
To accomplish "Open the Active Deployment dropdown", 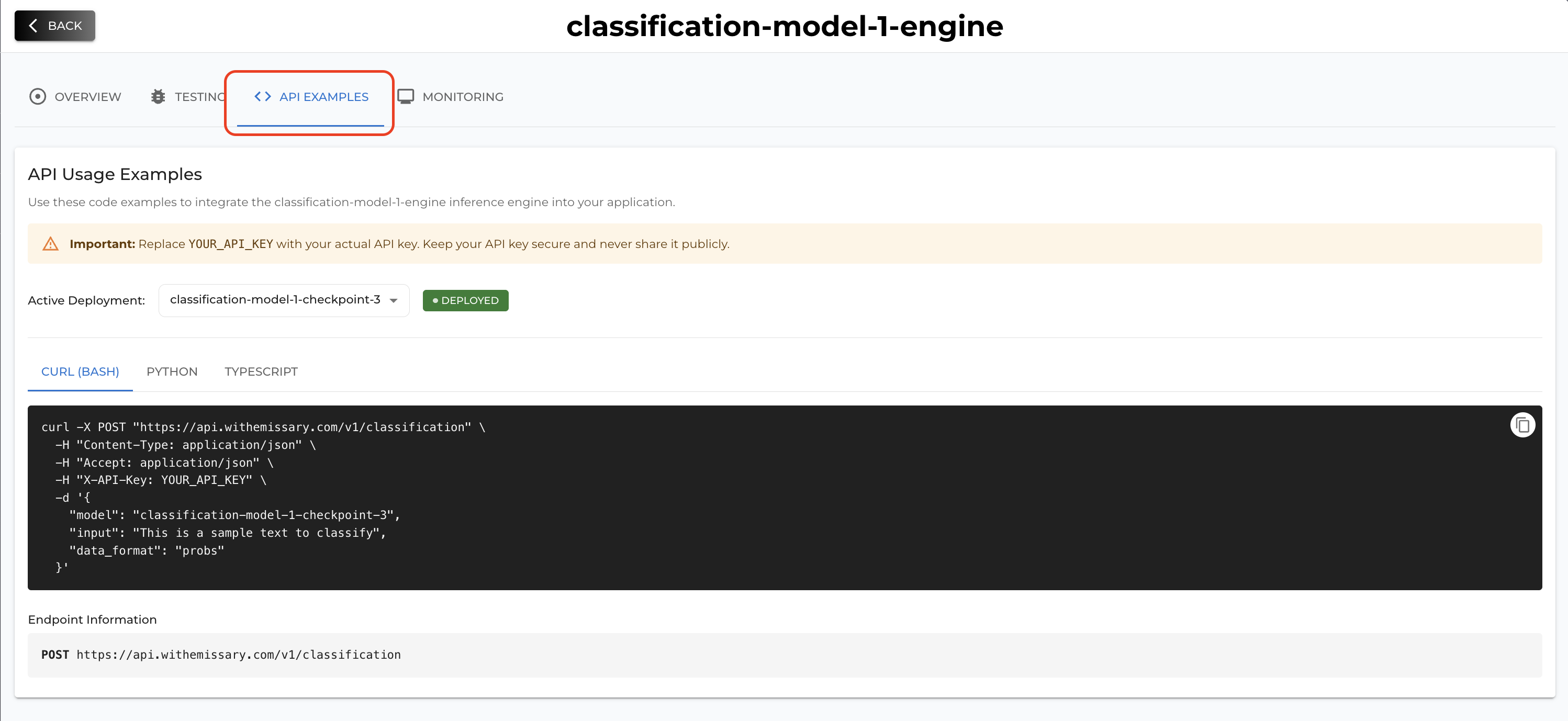I will [283, 300].
